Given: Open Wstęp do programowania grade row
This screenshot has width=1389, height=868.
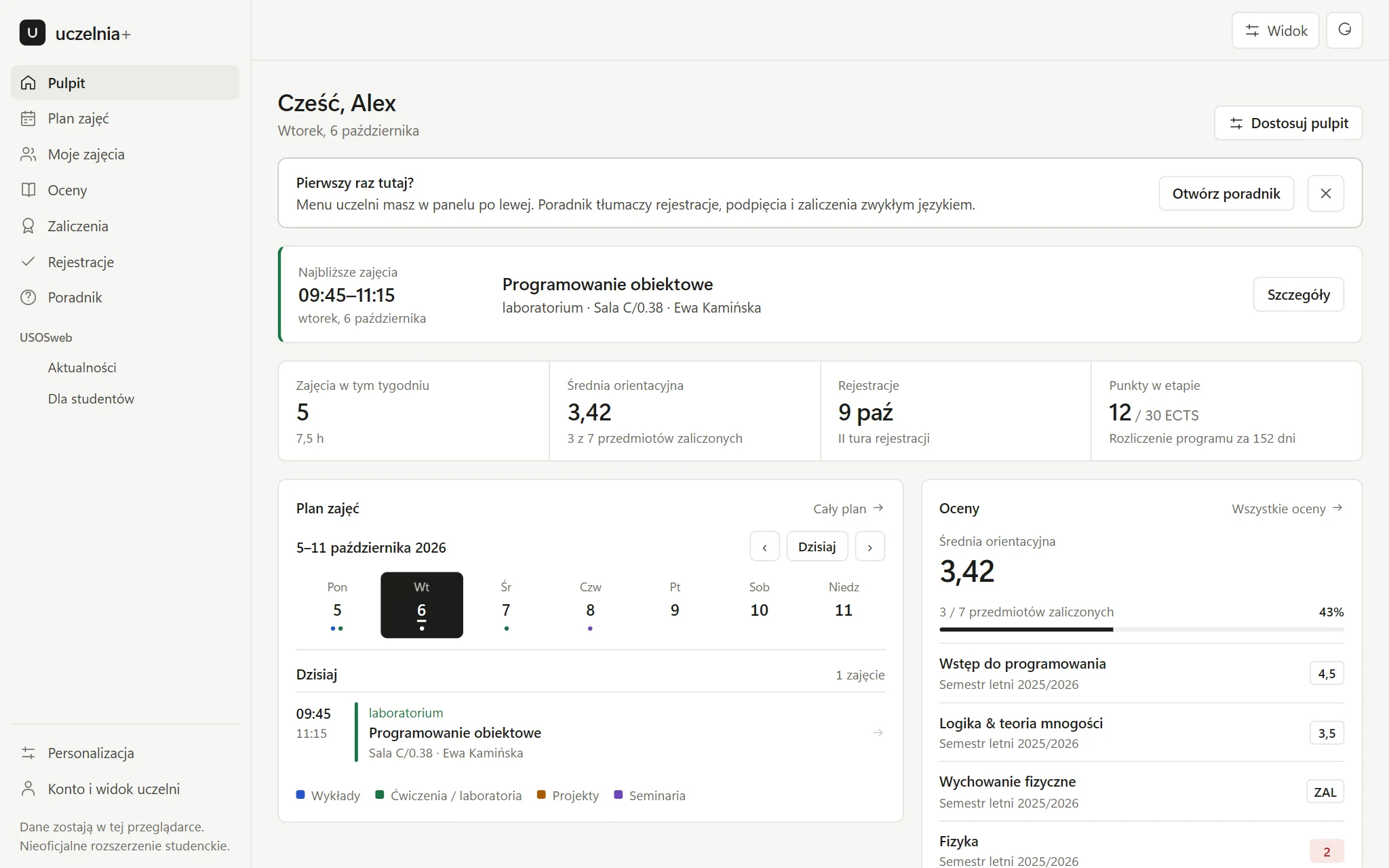Looking at the screenshot, I should pyautogui.click(x=1141, y=673).
